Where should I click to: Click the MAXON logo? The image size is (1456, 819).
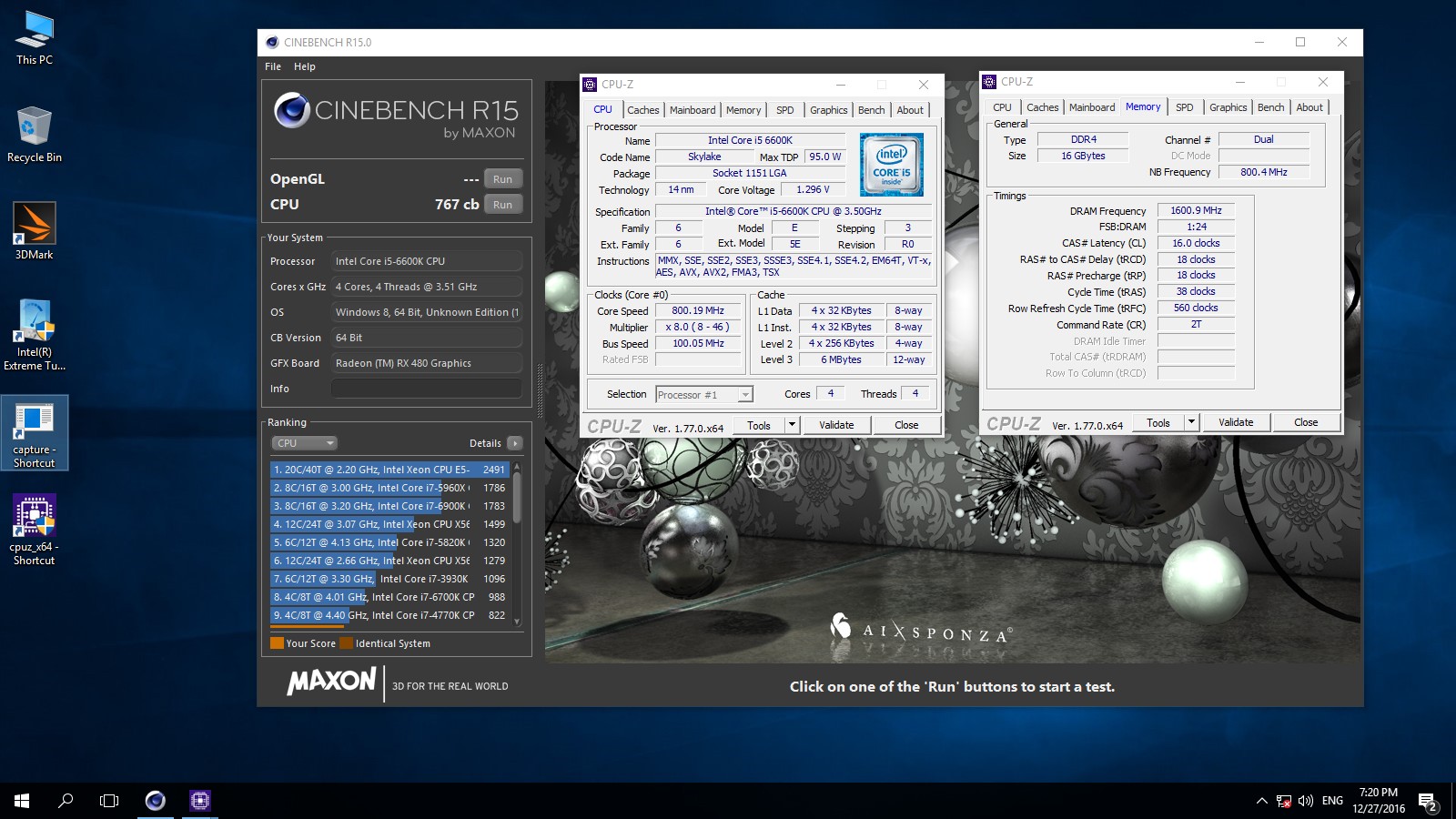[x=331, y=681]
